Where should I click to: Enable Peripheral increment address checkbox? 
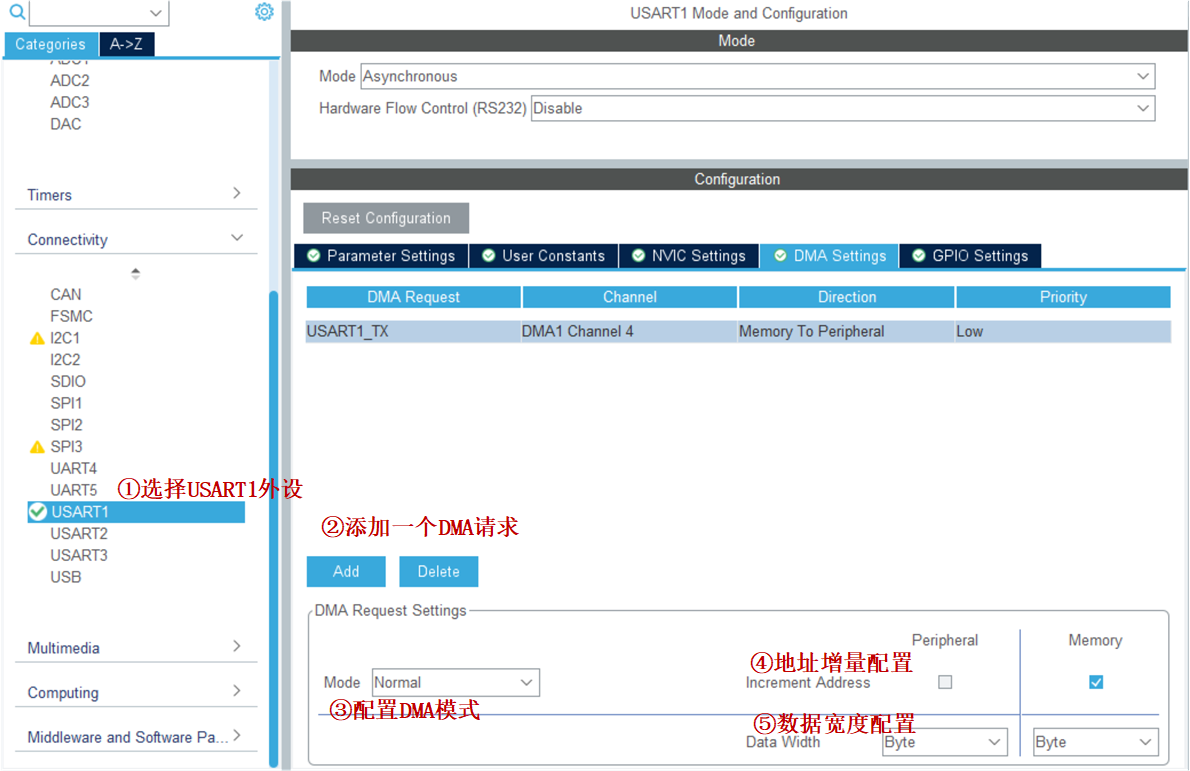tap(945, 682)
